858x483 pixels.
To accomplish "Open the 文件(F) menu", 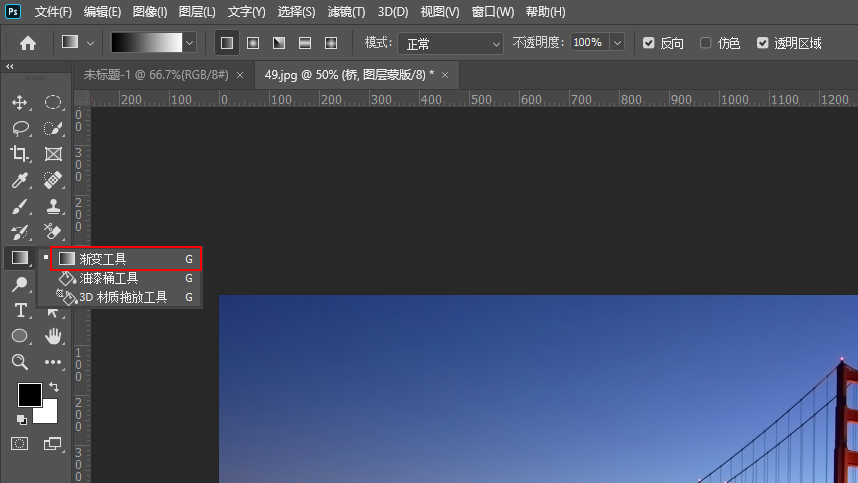I will point(53,11).
